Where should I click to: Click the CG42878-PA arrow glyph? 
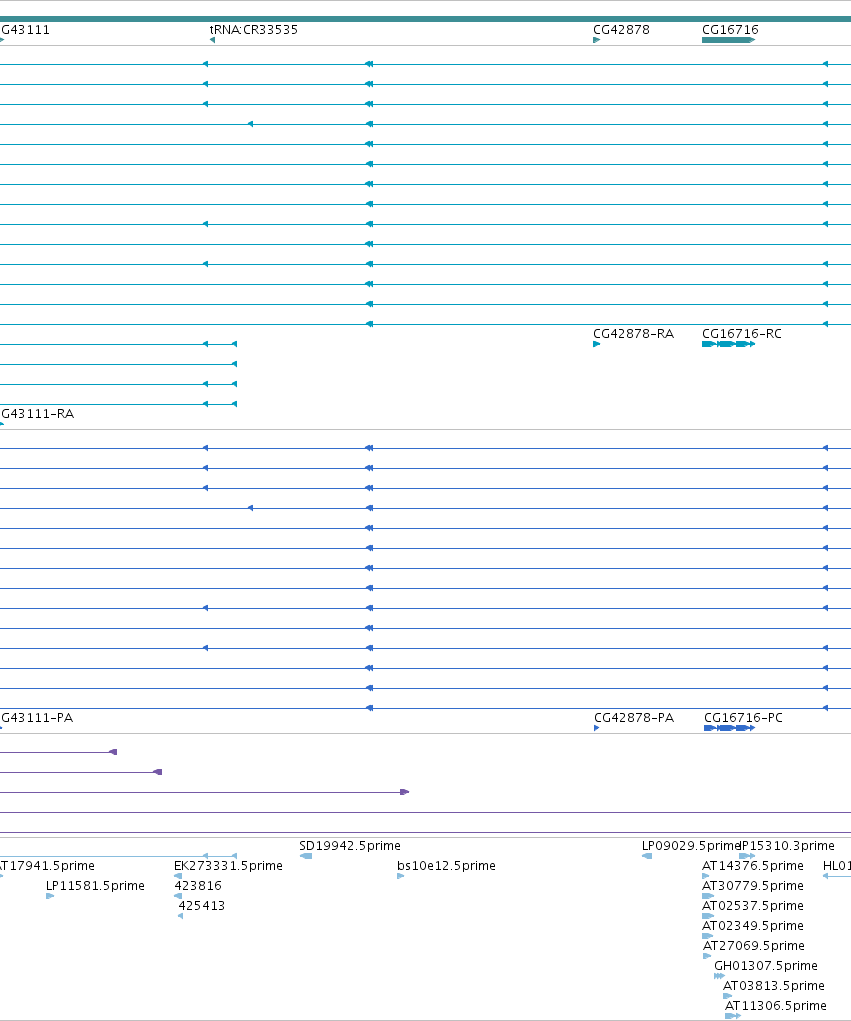click(596, 728)
